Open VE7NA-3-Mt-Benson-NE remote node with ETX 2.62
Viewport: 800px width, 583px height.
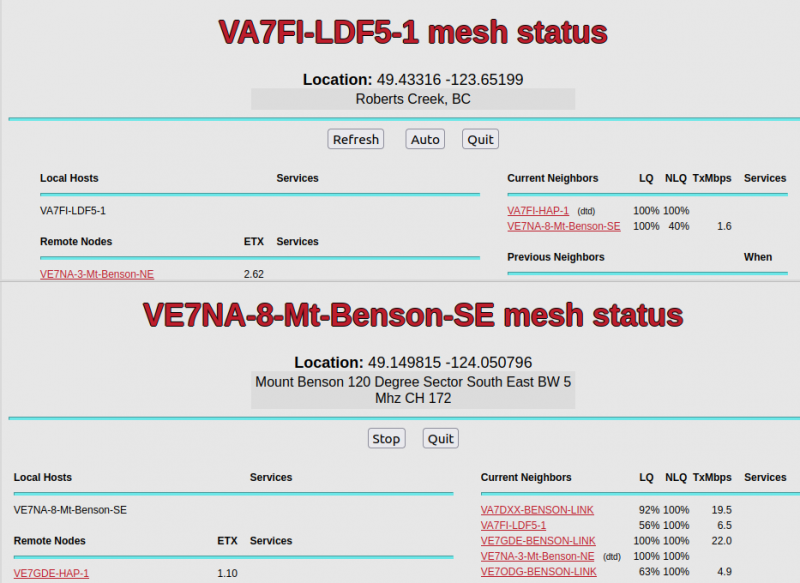pos(97,274)
